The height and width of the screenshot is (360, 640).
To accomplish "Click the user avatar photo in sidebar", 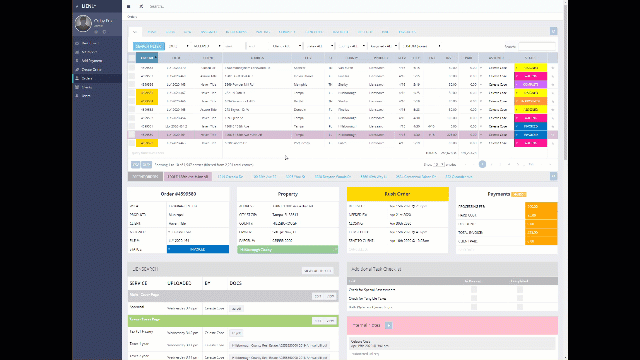I will coord(83,24).
